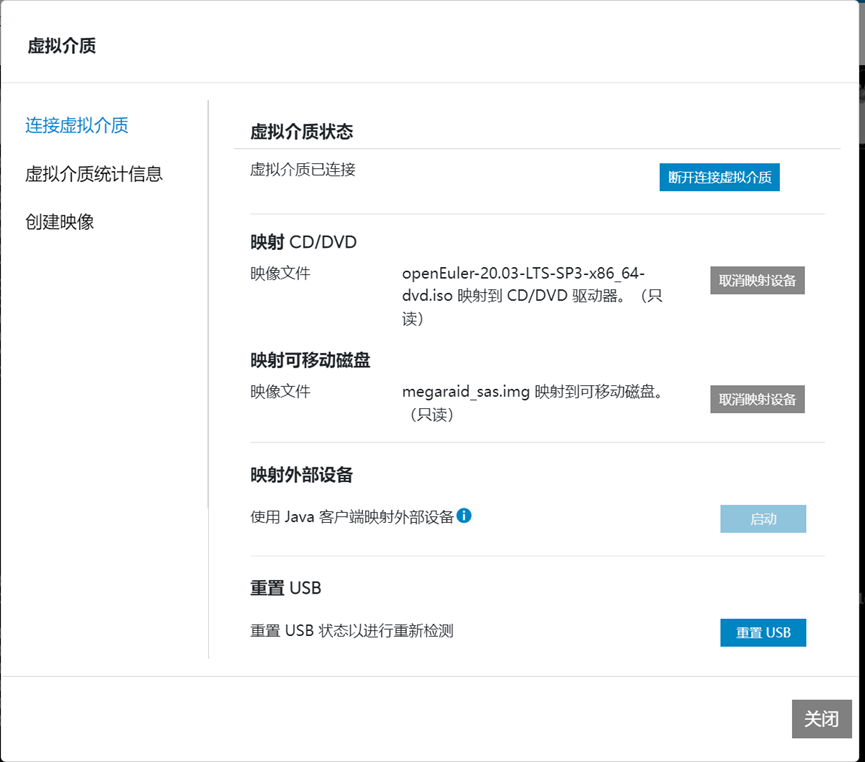865x762 pixels.
Task: Click the megaraid_sas.img mapping text
Action: click(532, 393)
